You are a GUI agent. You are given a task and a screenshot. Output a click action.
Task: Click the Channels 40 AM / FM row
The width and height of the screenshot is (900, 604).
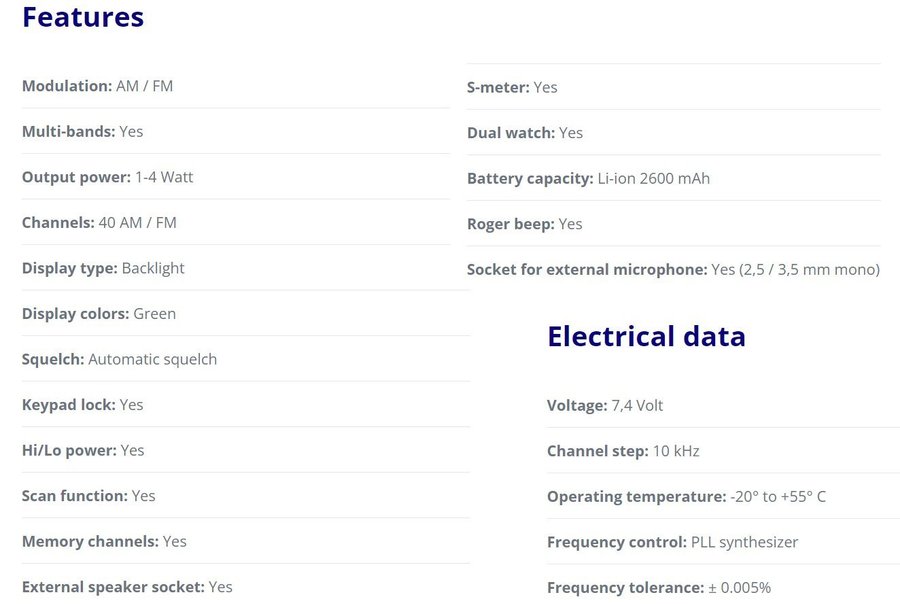(x=99, y=222)
